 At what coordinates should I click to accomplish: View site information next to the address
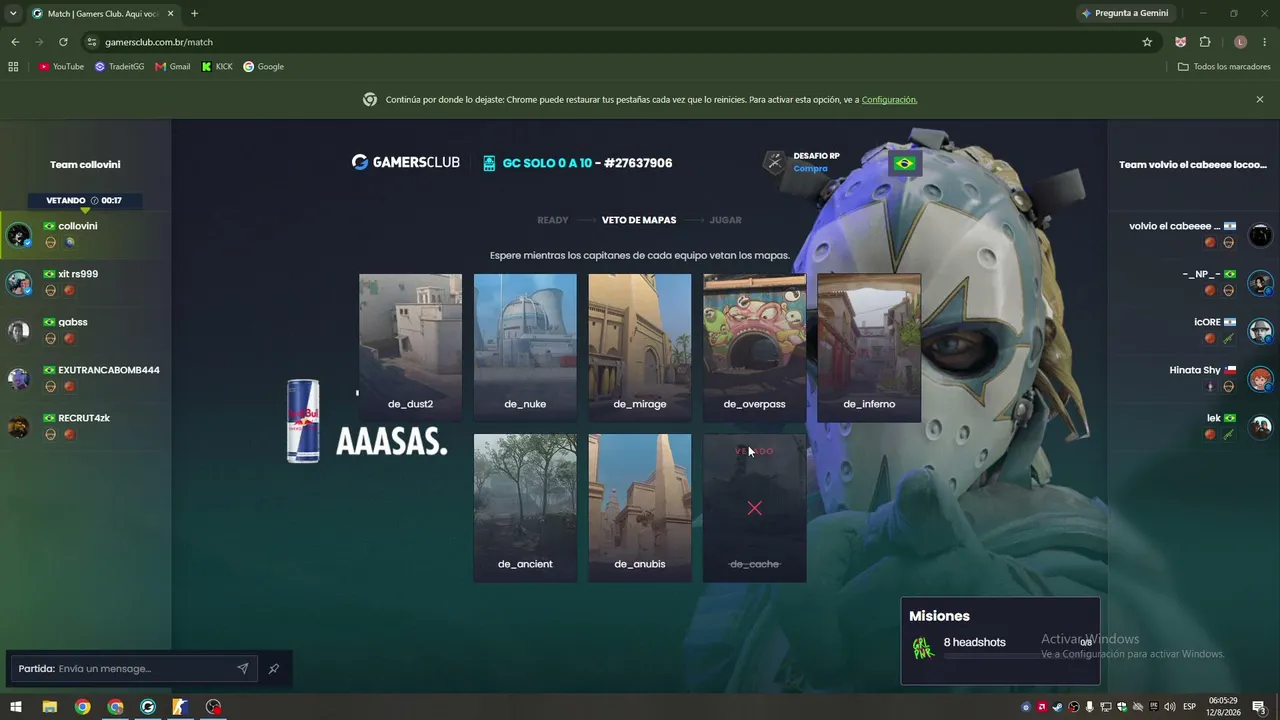click(92, 42)
